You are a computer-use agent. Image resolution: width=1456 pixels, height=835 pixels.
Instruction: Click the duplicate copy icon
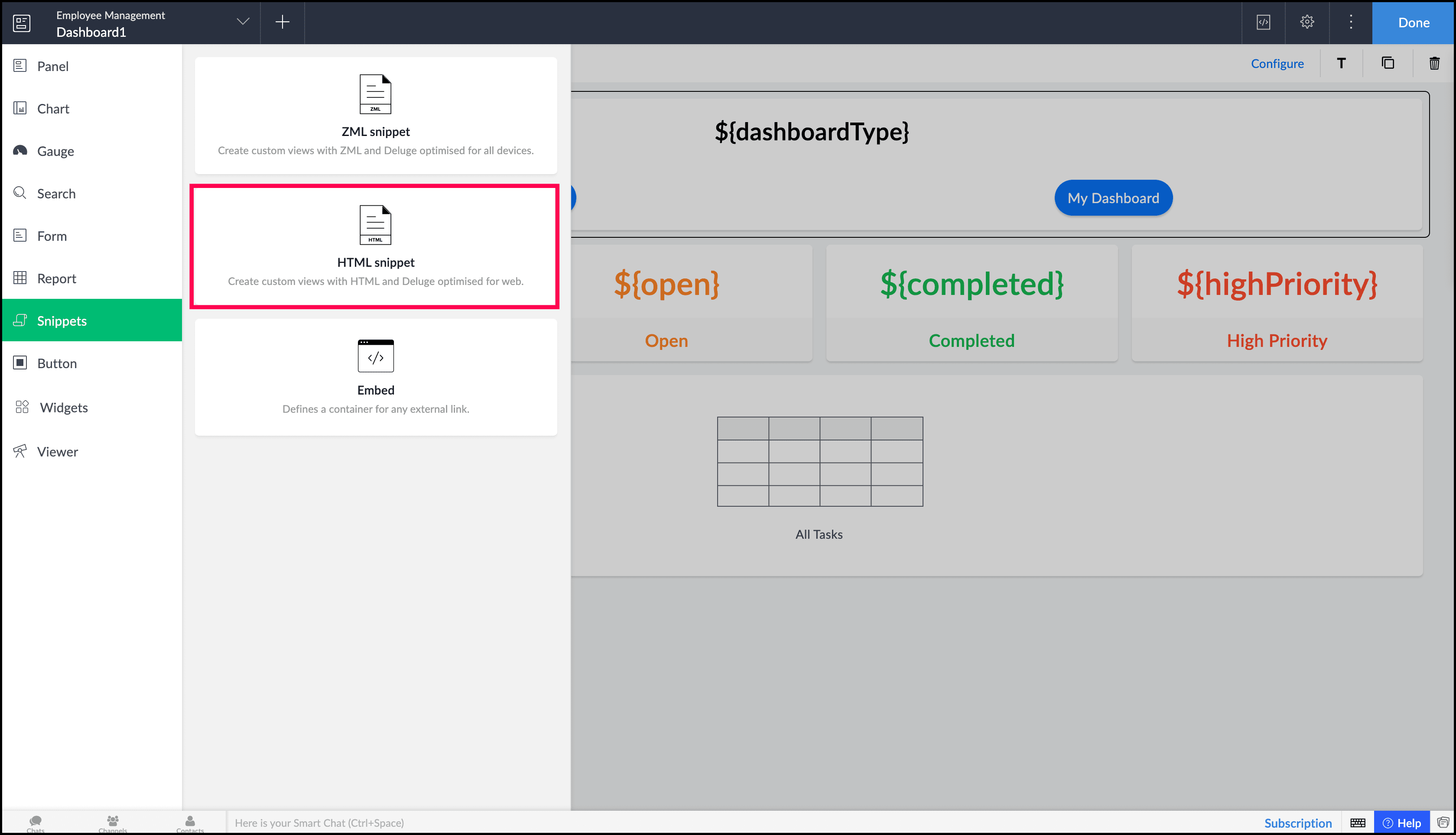(1387, 63)
